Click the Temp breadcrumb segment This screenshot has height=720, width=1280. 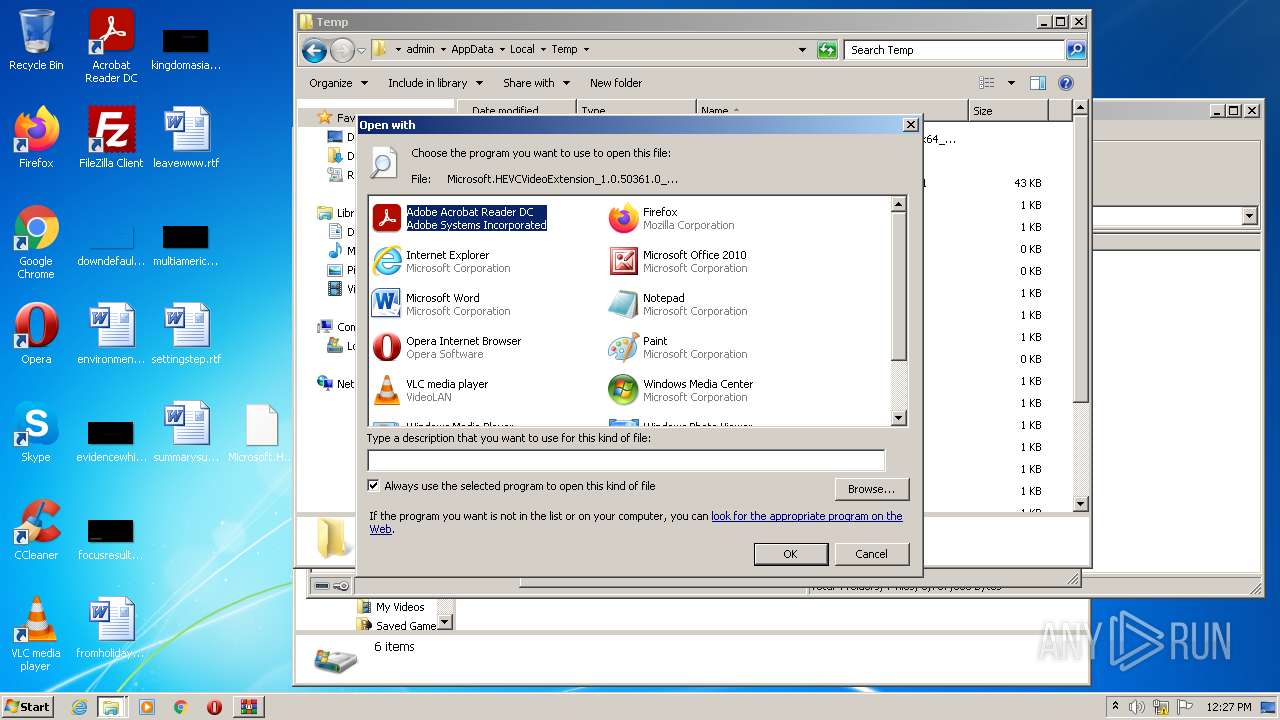point(564,50)
